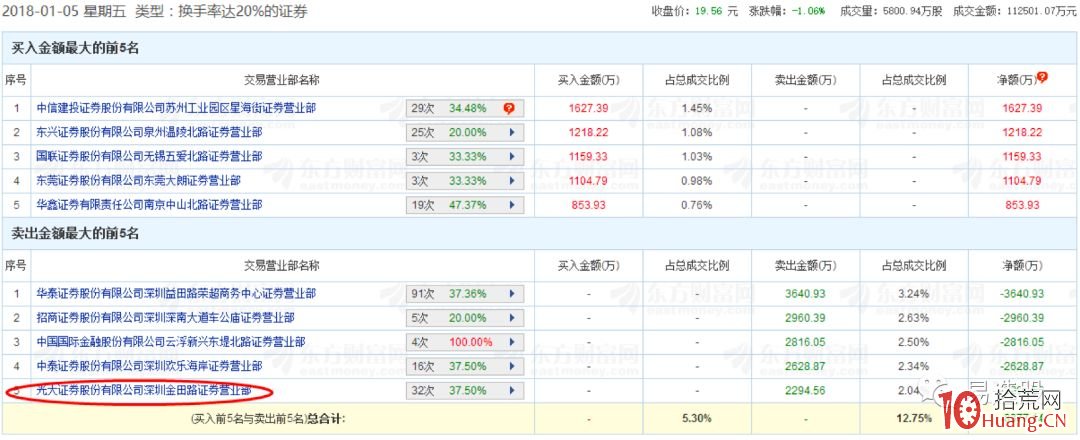1080x440 pixels.
Task: Click 买入金额(万) header in buy table
Action: (588, 80)
